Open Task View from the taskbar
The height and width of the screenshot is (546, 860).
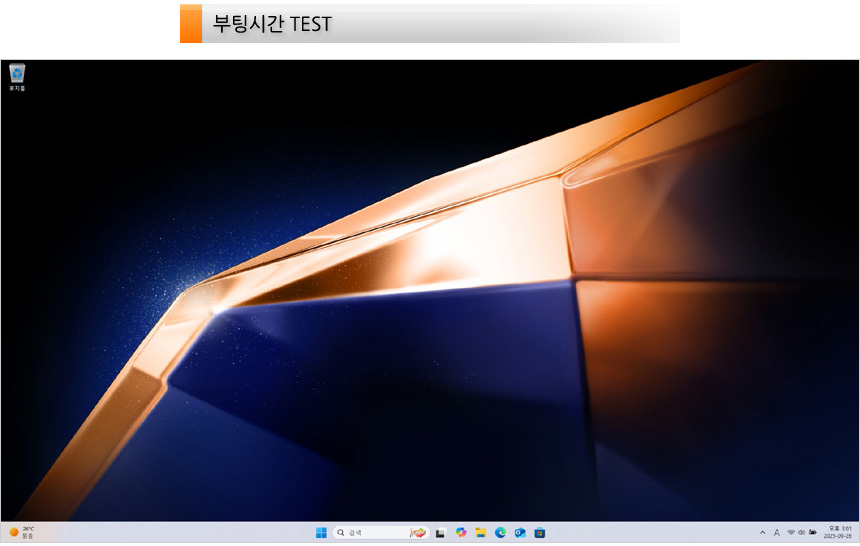pyautogui.click(x=440, y=532)
